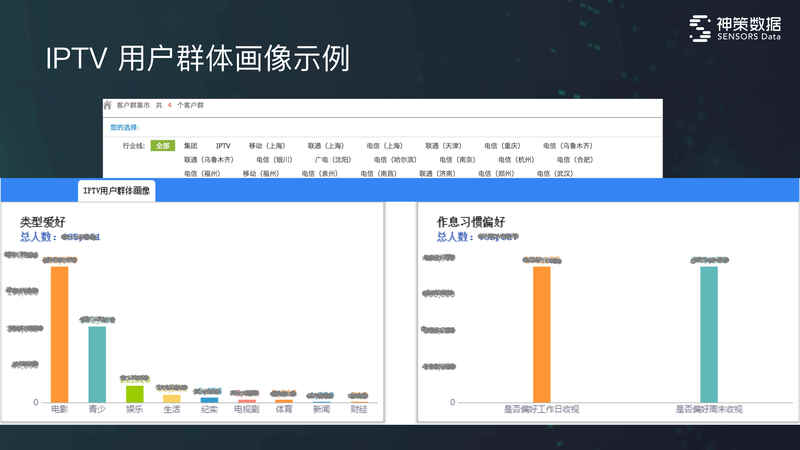Viewport: 800px width, 450px height.
Task: Click the teal 是否偏好周末收视 bar
Action: [708, 334]
